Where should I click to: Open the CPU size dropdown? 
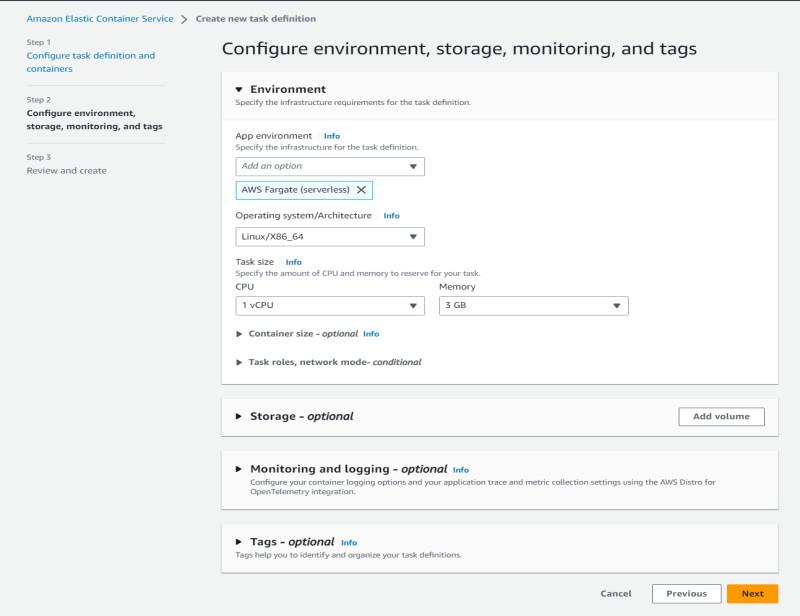point(330,306)
